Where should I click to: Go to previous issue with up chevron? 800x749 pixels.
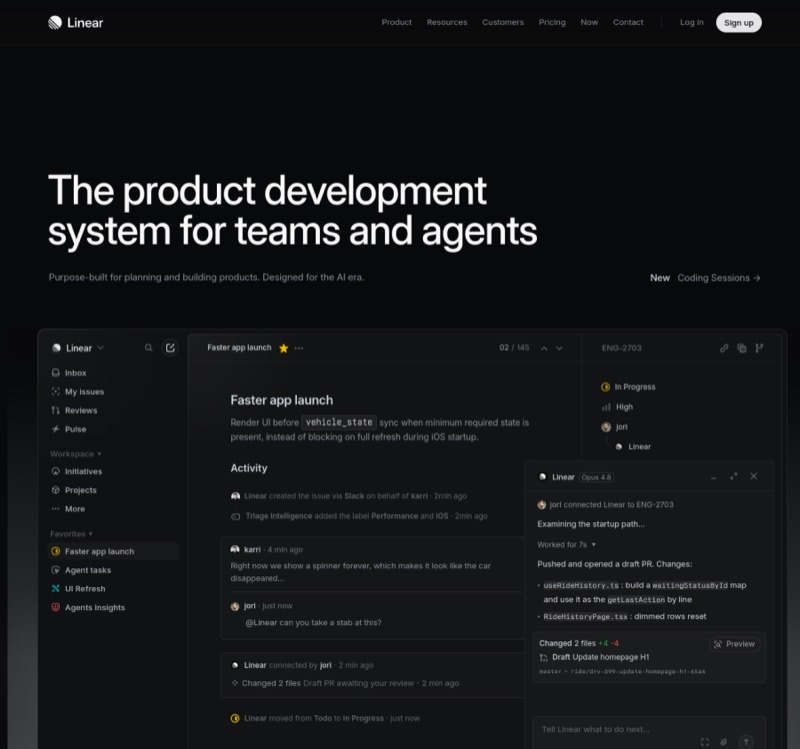click(544, 348)
